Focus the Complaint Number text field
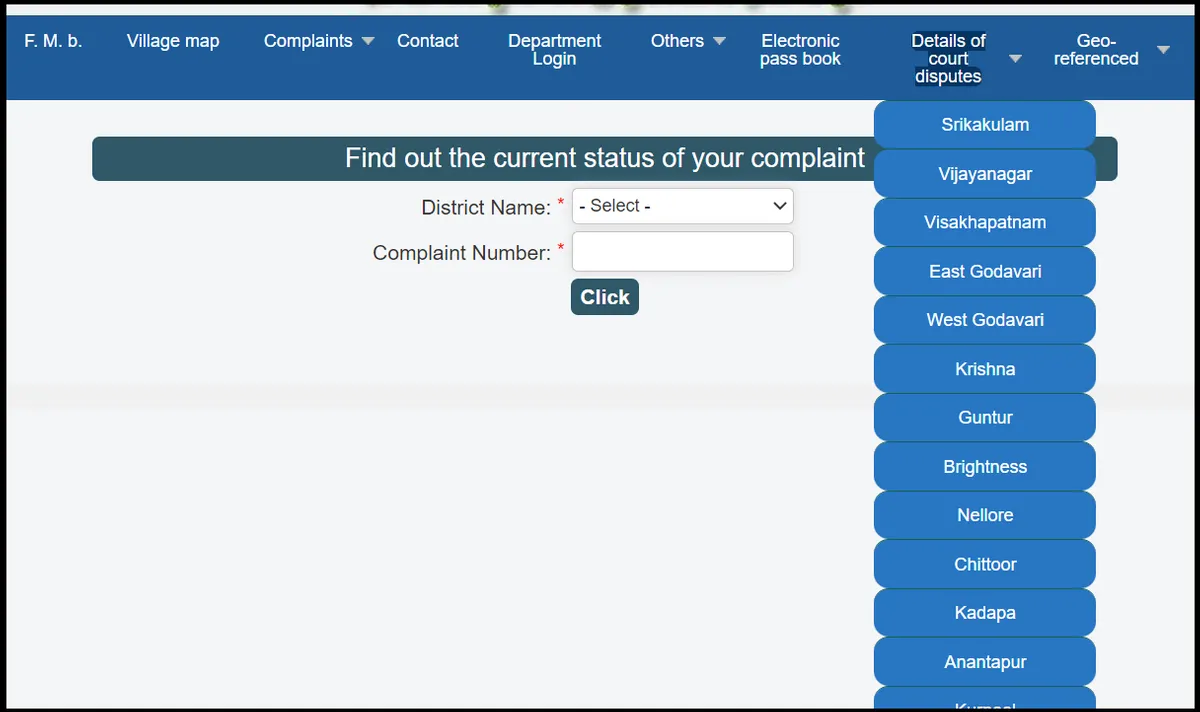Image resolution: width=1200 pixels, height=712 pixels. coord(682,252)
